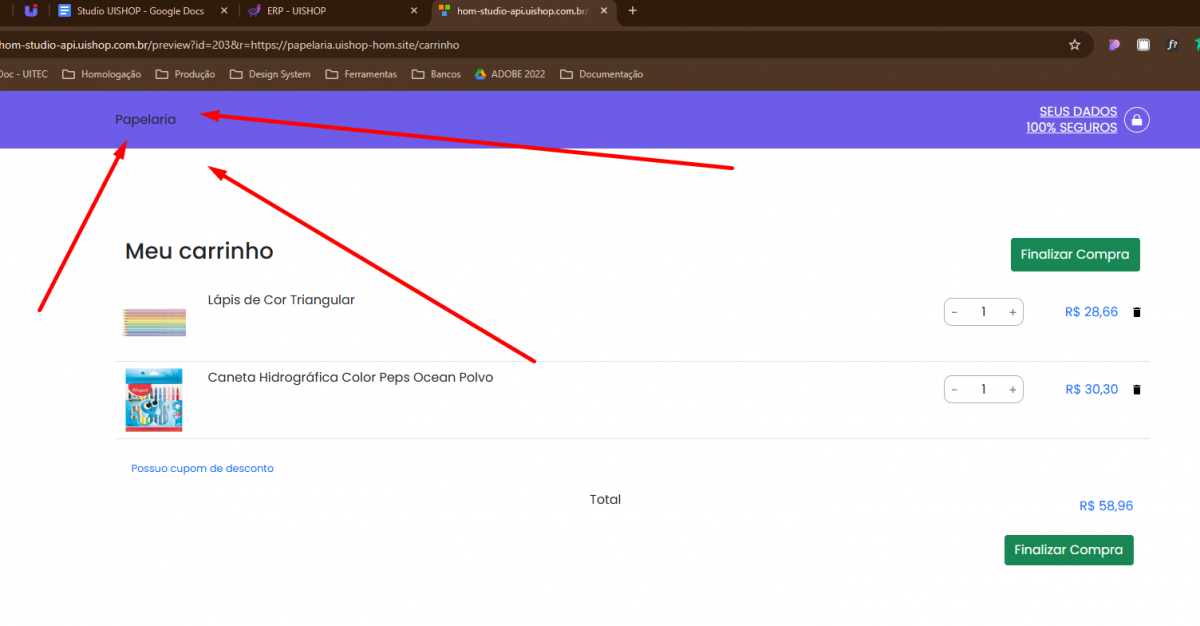The height and width of the screenshot is (626, 1200).
Task: Open a new browser tab
Action: coord(632,11)
